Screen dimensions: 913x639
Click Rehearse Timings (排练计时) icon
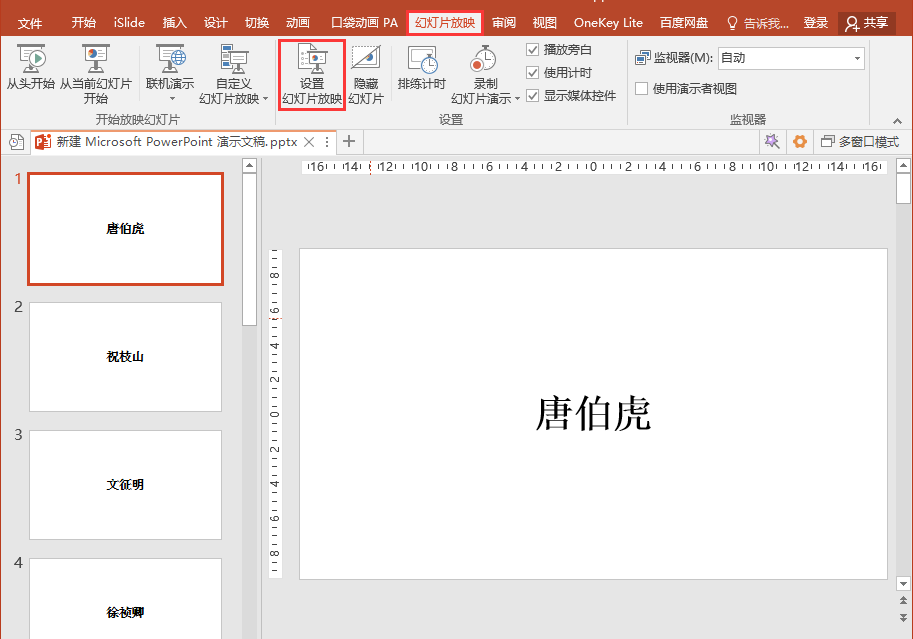pyautogui.click(x=421, y=62)
